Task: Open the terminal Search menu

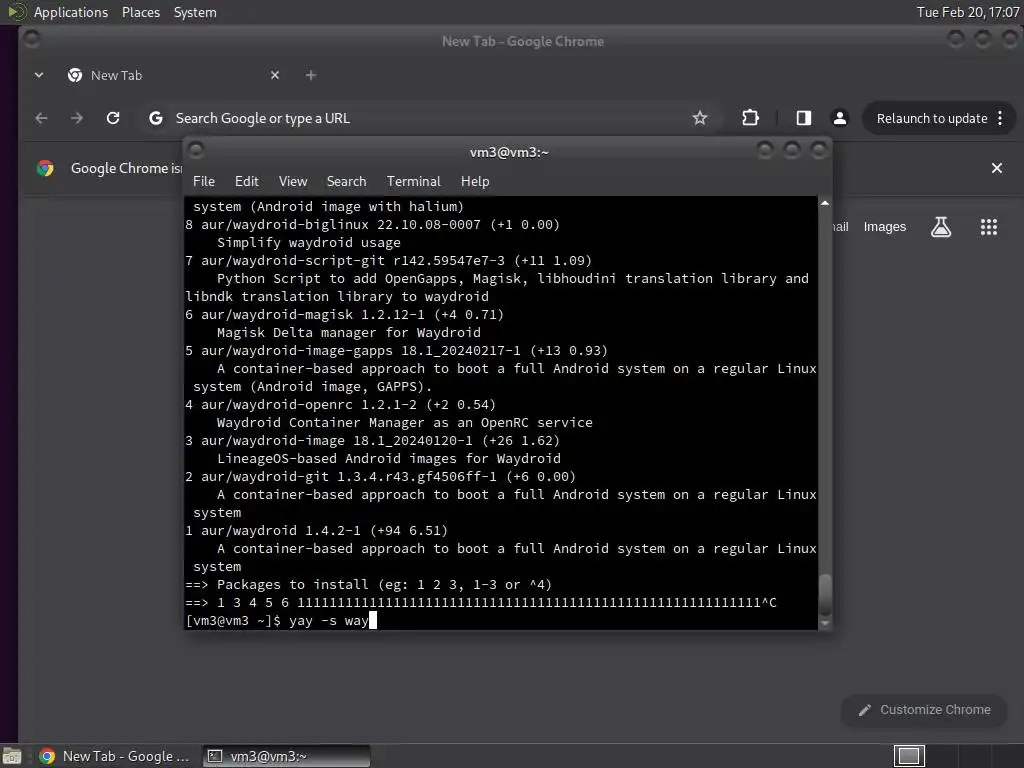Action: (x=346, y=181)
